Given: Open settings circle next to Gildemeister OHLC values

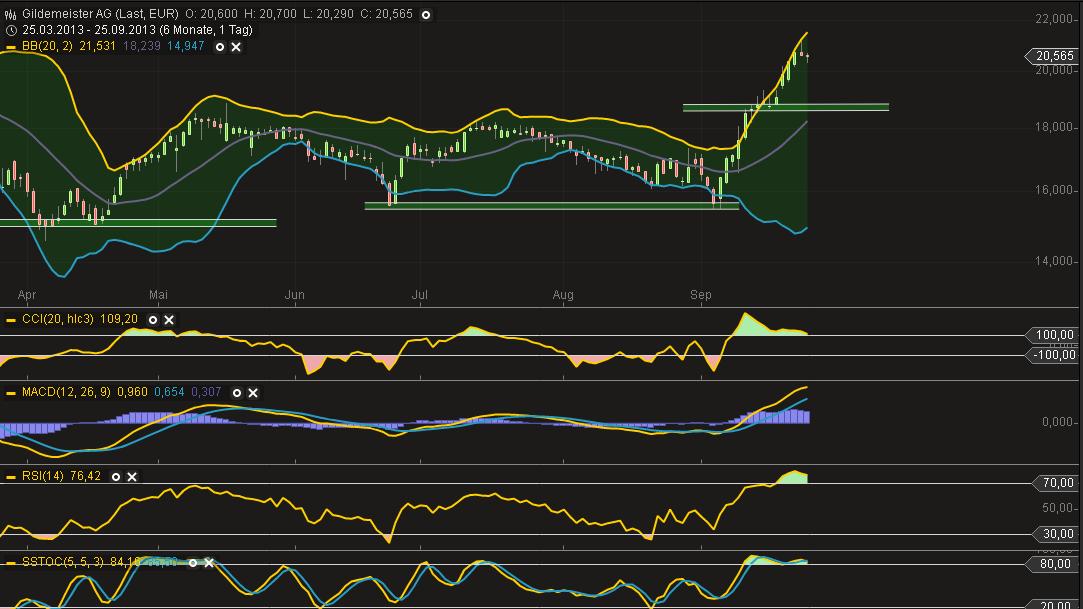Looking at the screenshot, I should (426, 15).
